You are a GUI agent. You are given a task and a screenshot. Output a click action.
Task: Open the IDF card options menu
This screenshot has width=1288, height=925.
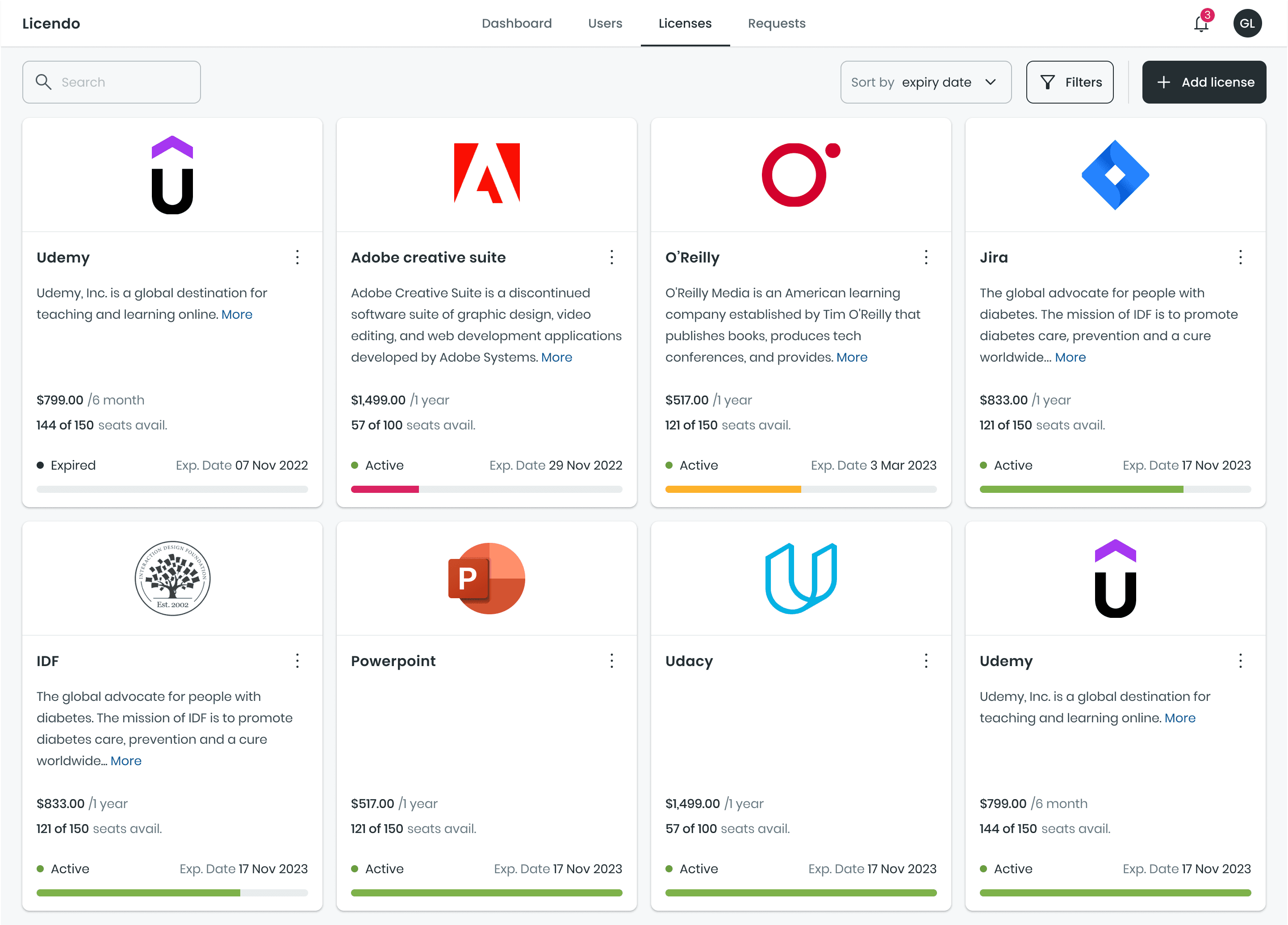click(297, 660)
